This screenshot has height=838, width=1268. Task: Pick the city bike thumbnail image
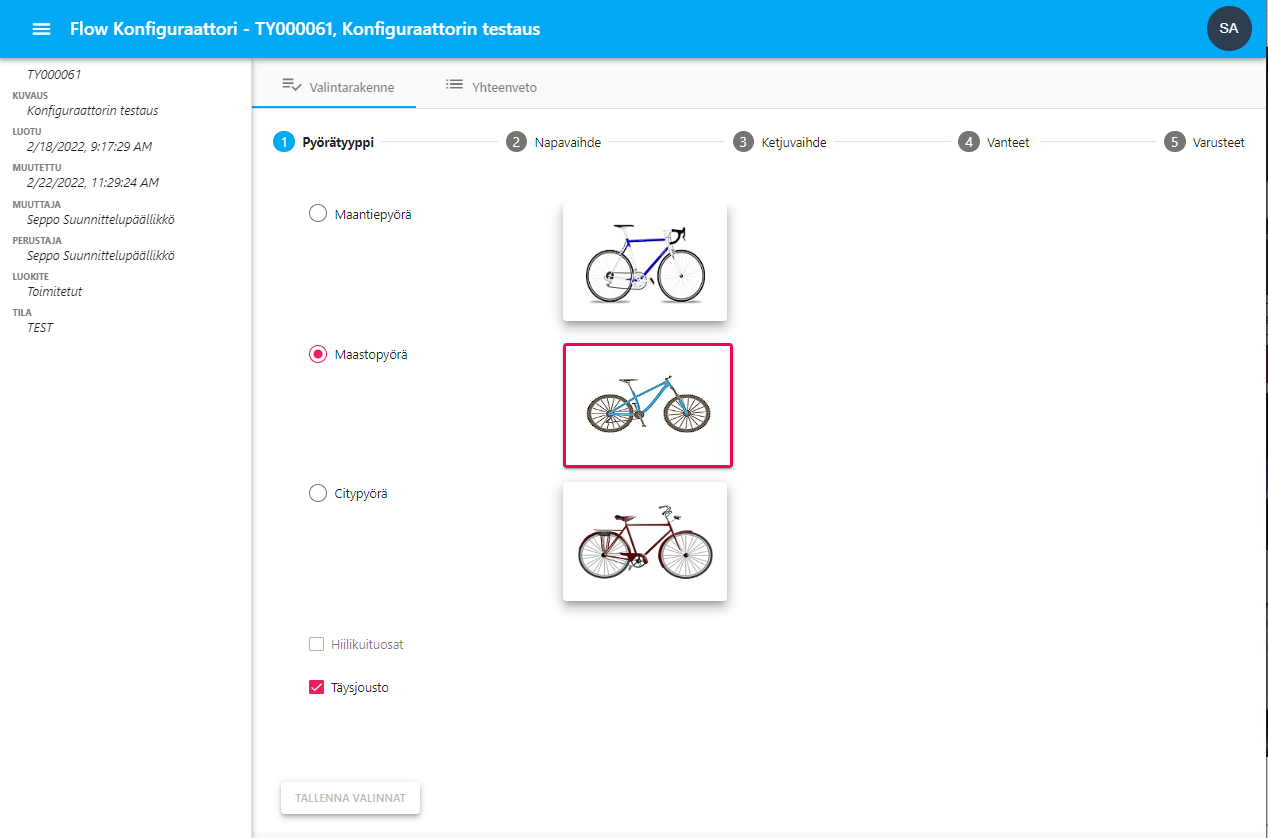tap(645, 541)
